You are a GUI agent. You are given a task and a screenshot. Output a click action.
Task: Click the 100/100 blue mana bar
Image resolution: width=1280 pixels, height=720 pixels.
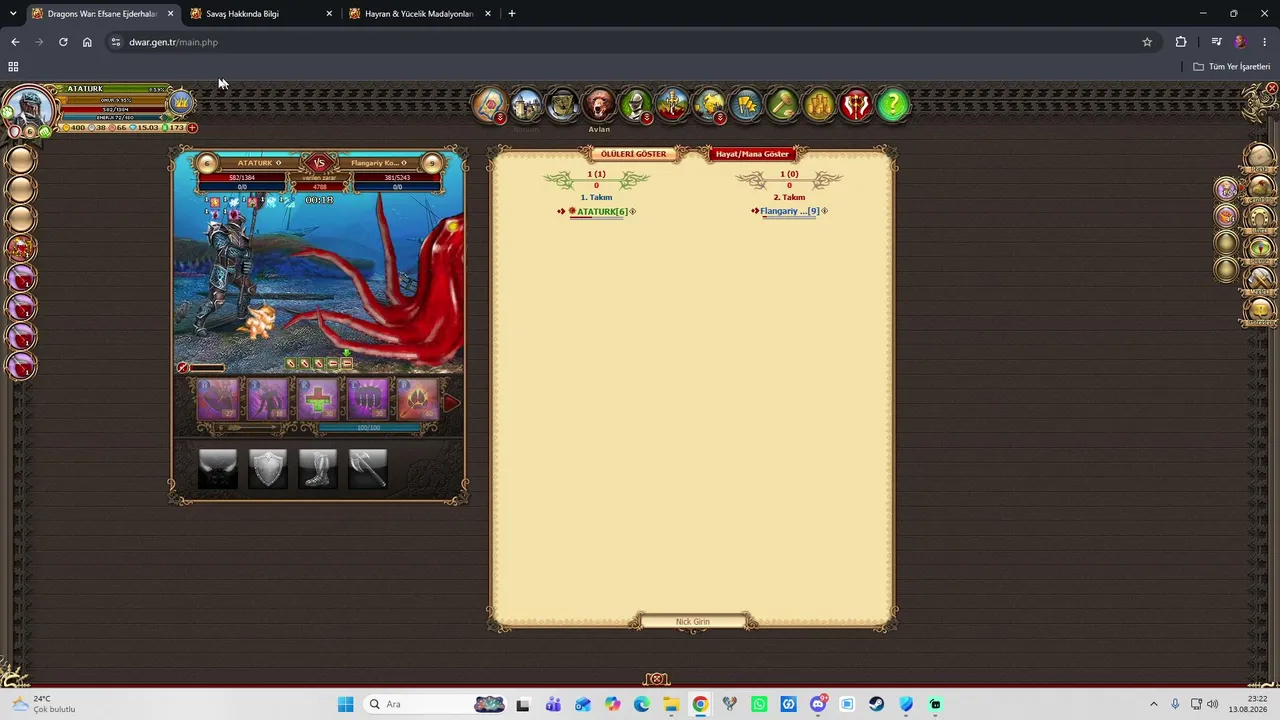point(369,428)
